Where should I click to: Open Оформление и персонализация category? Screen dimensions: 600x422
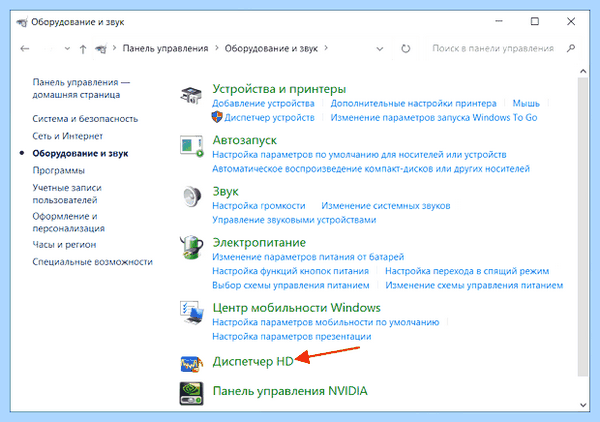[x=68, y=222]
